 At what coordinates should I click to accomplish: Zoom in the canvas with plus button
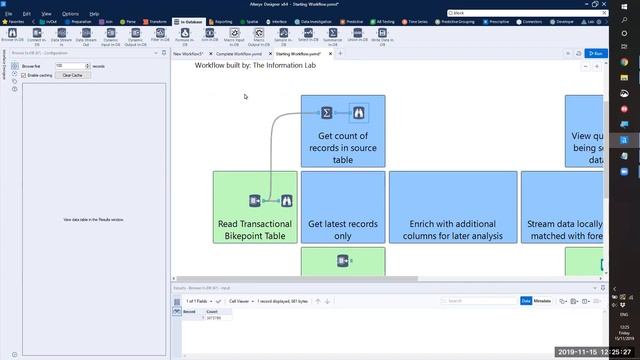click(597, 67)
